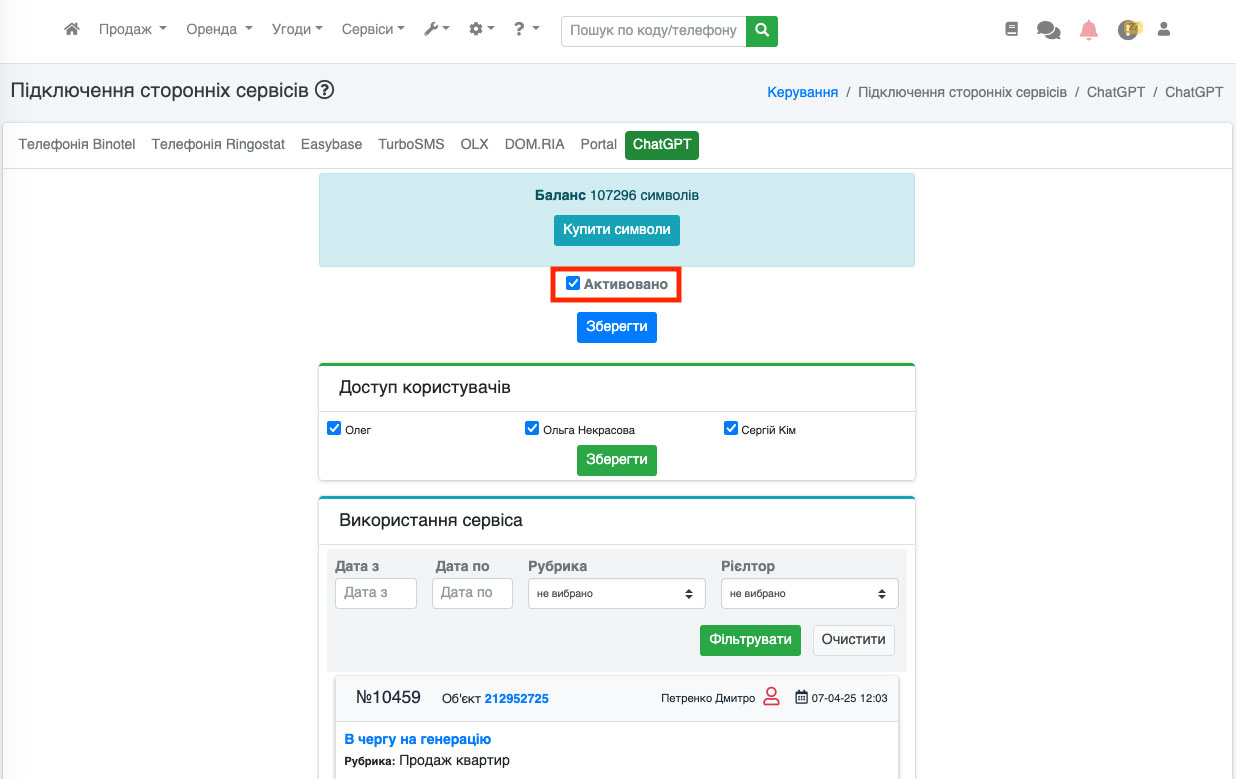
Task: Click the home icon in navbar
Action: (71, 30)
